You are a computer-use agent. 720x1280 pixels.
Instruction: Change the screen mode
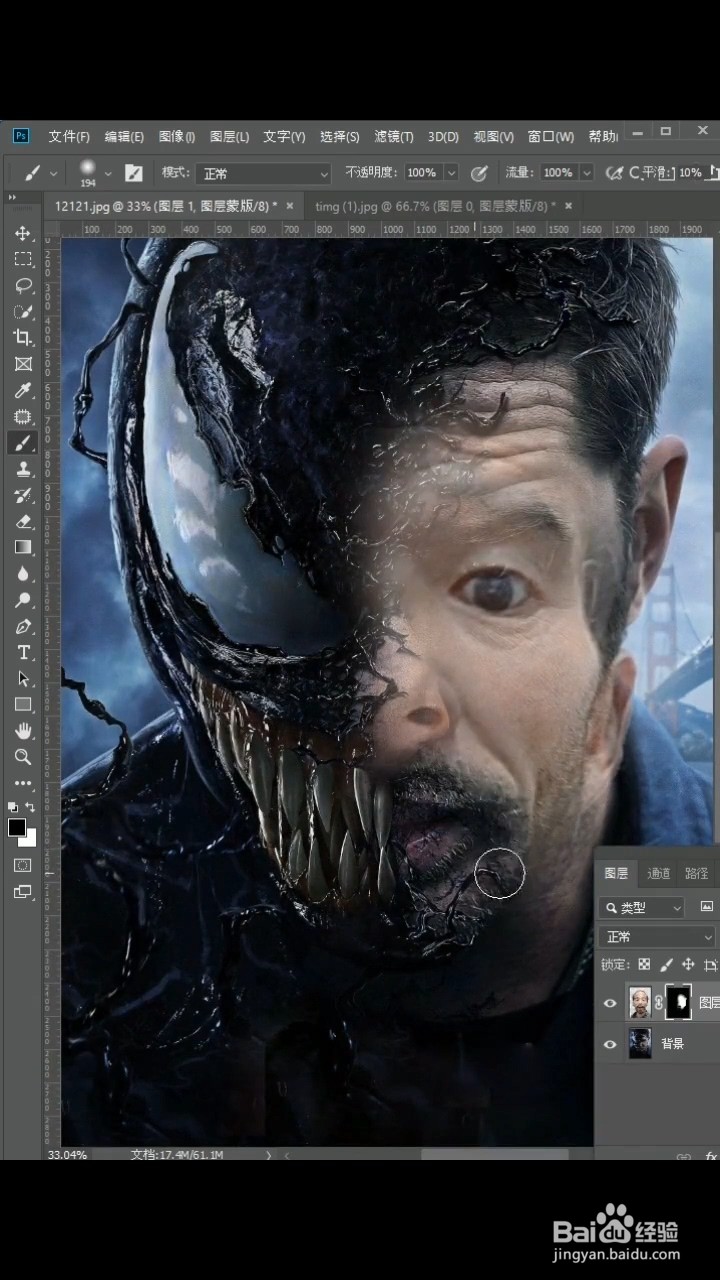(23, 891)
